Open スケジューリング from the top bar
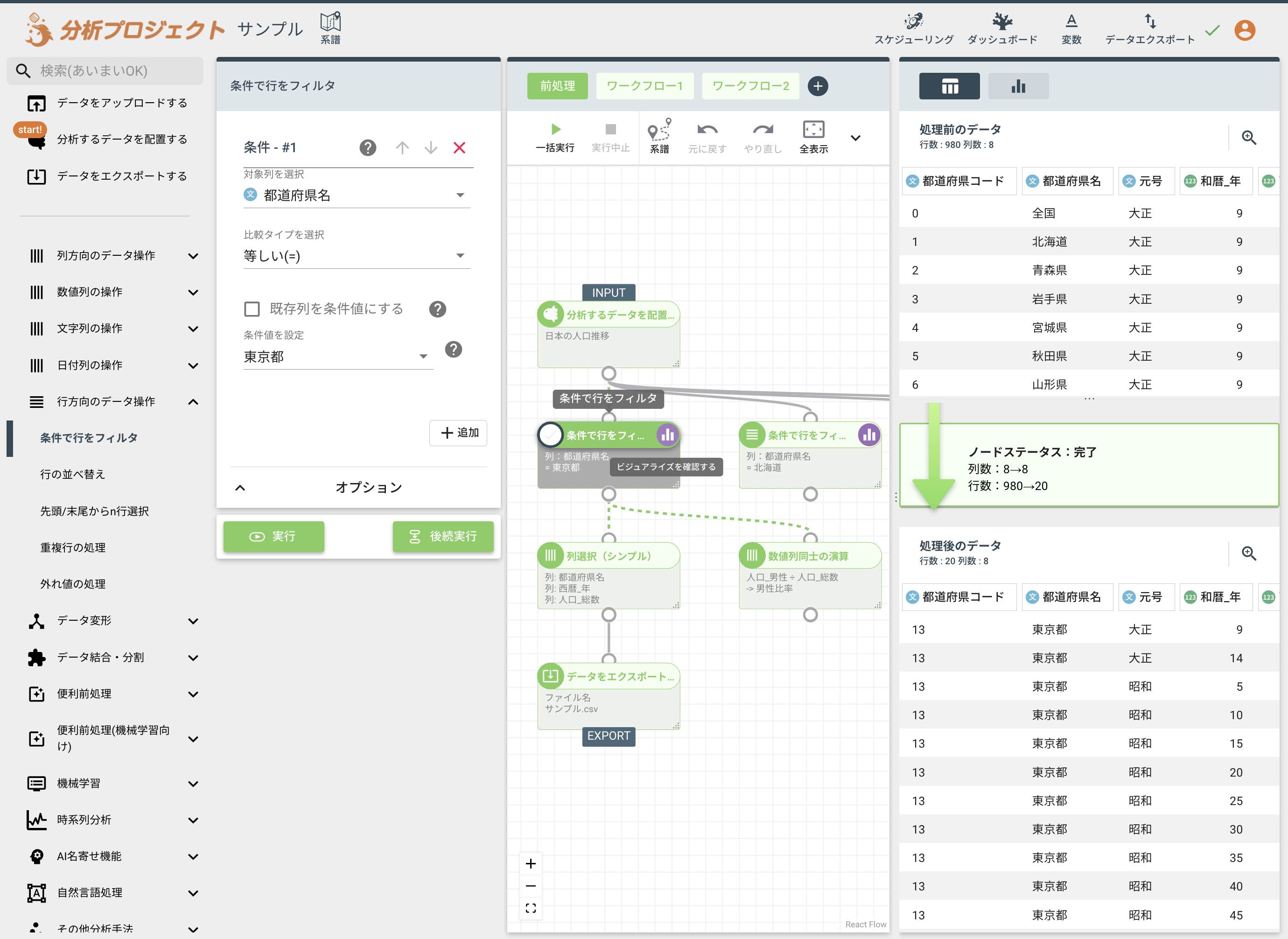This screenshot has width=1288, height=939. pyautogui.click(x=913, y=28)
